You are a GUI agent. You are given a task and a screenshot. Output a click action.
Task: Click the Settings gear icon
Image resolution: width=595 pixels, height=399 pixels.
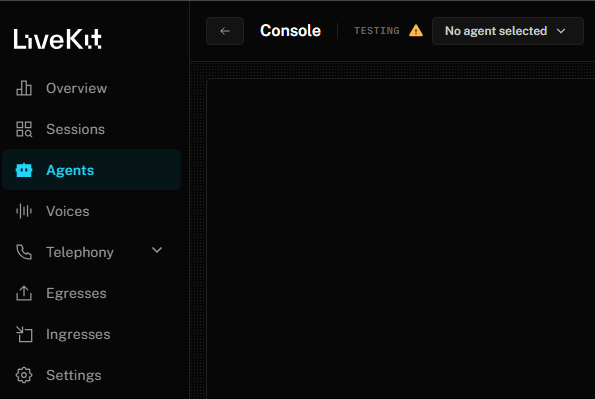[24, 375]
